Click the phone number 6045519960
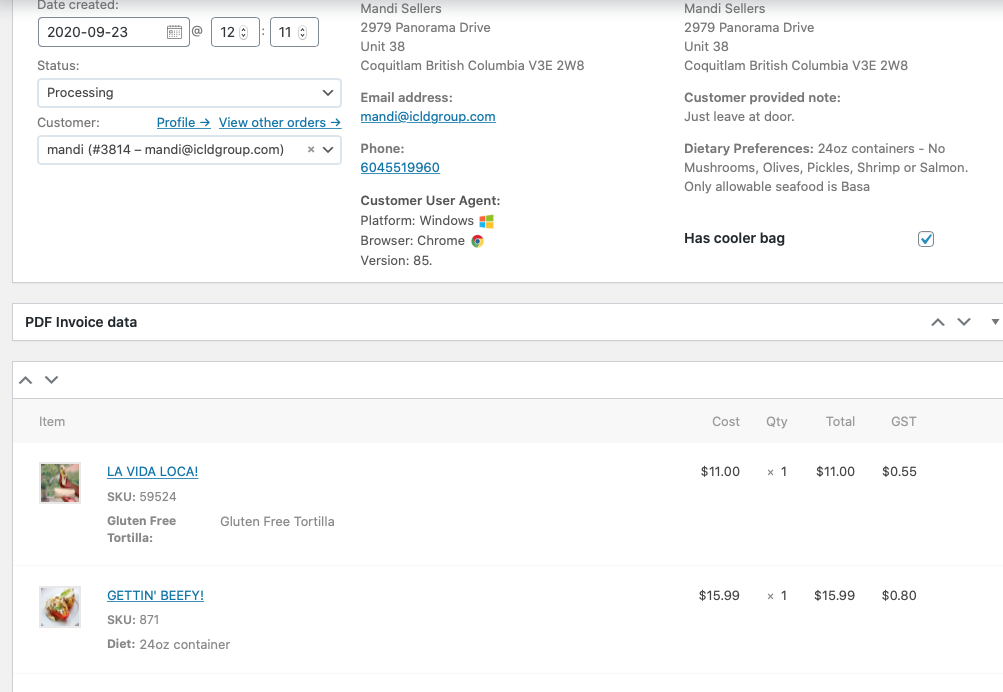Viewport: 1003px width, 692px height. (x=400, y=168)
